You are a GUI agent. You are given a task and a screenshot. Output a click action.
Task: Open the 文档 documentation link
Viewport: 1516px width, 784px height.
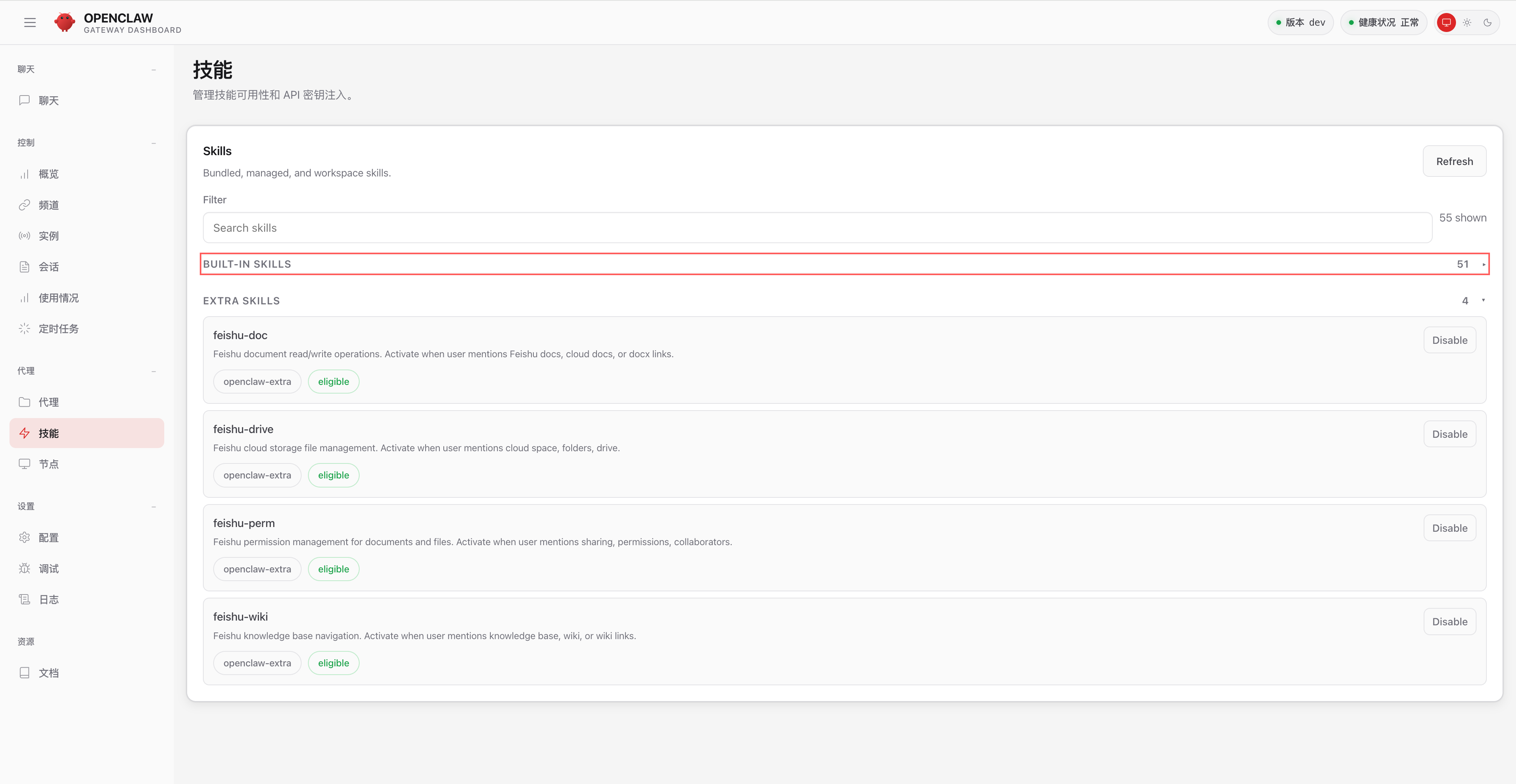point(48,673)
